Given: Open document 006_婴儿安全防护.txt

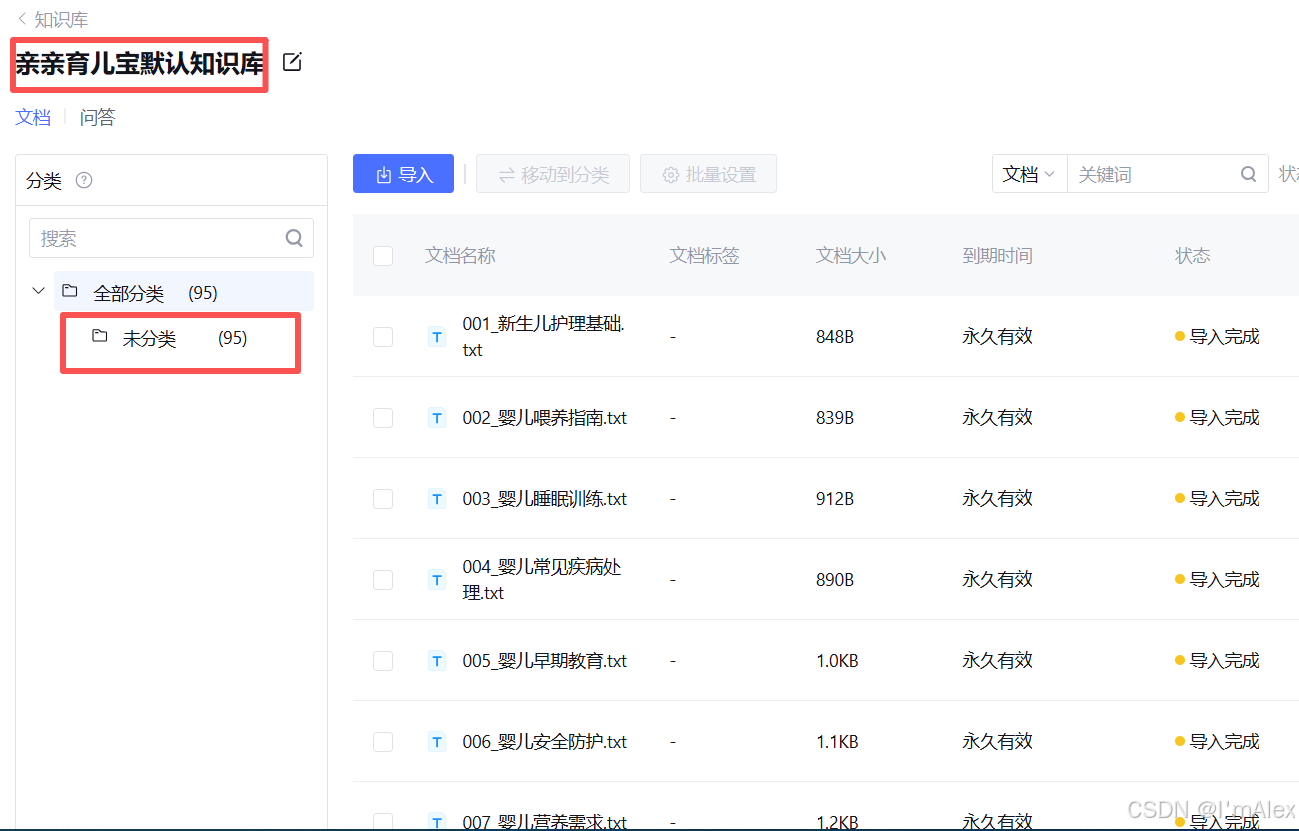Looking at the screenshot, I should [x=545, y=742].
